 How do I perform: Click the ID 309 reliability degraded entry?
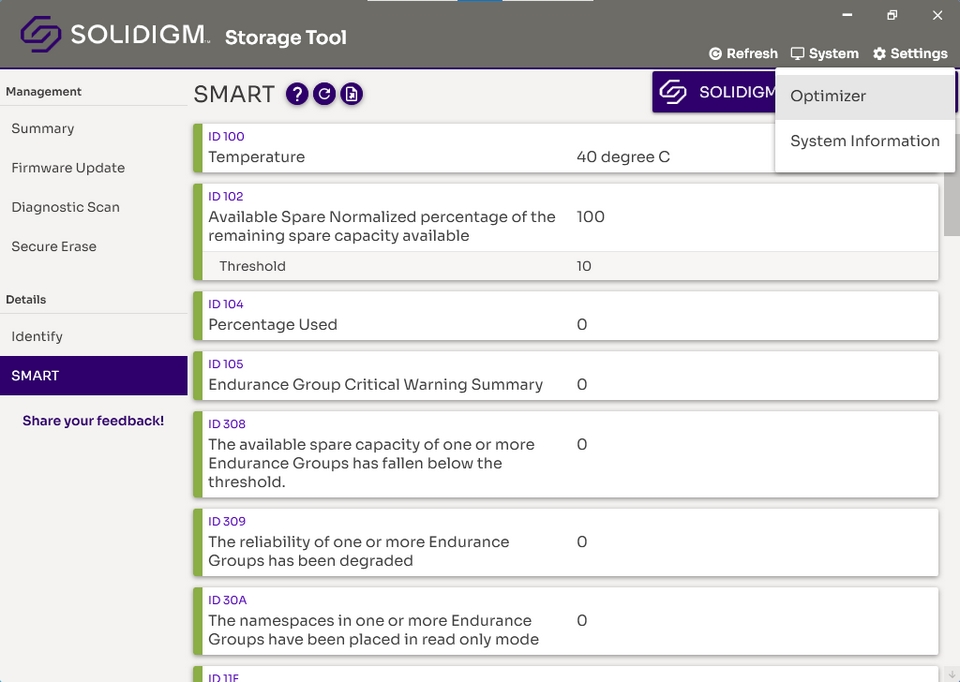tap(566, 542)
